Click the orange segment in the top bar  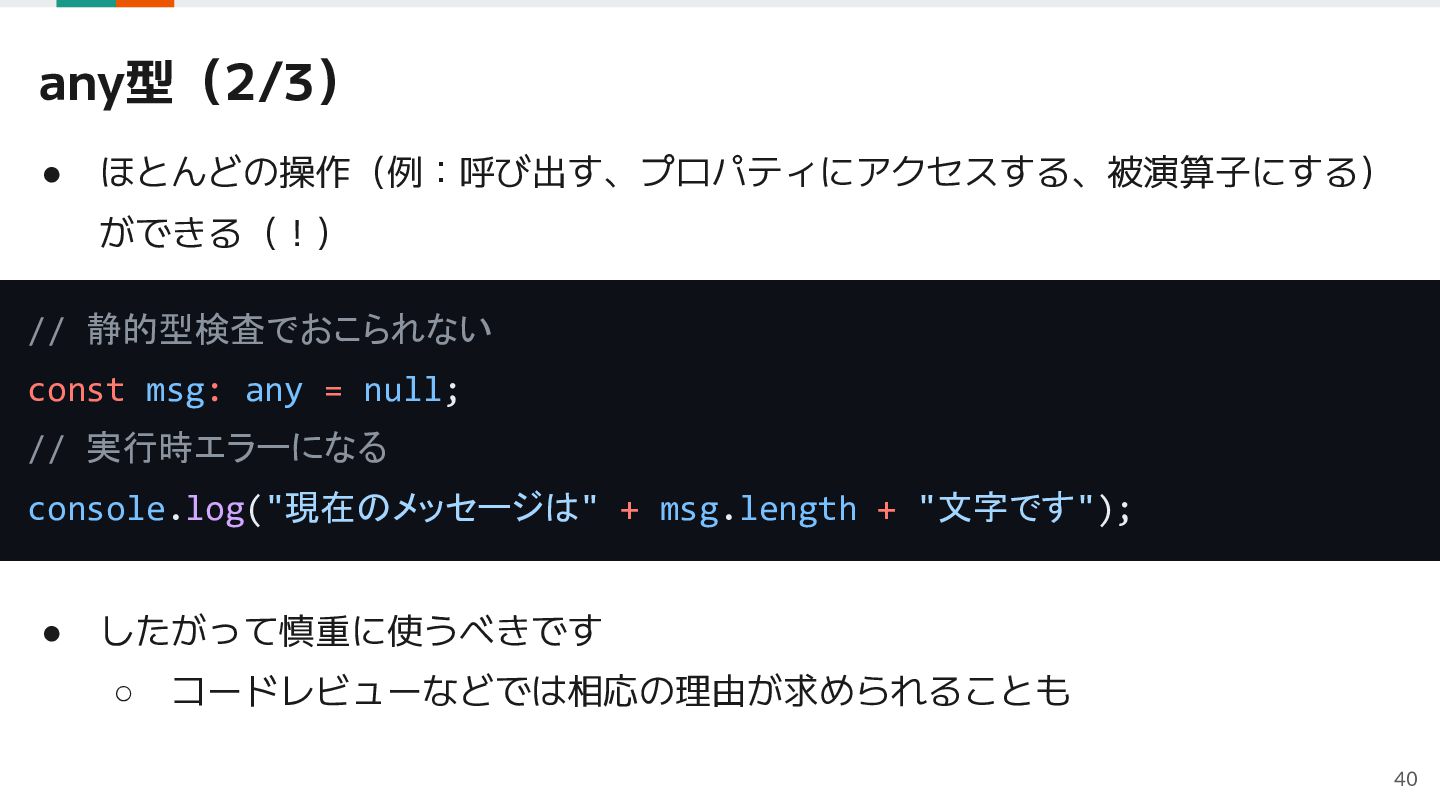pyautogui.click(x=145, y=3)
